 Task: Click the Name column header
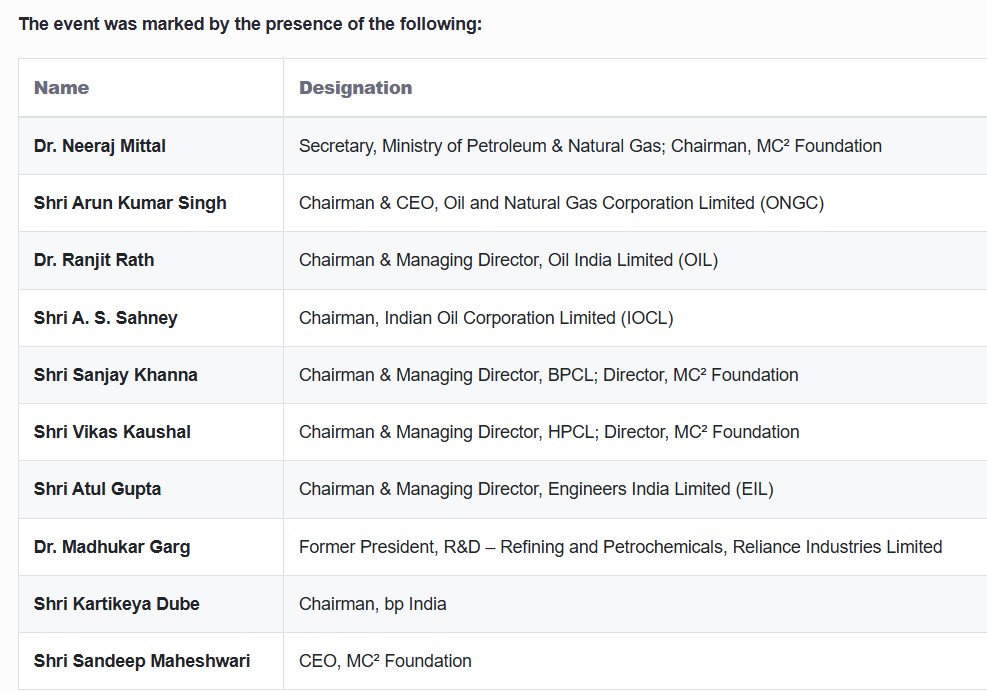click(61, 87)
